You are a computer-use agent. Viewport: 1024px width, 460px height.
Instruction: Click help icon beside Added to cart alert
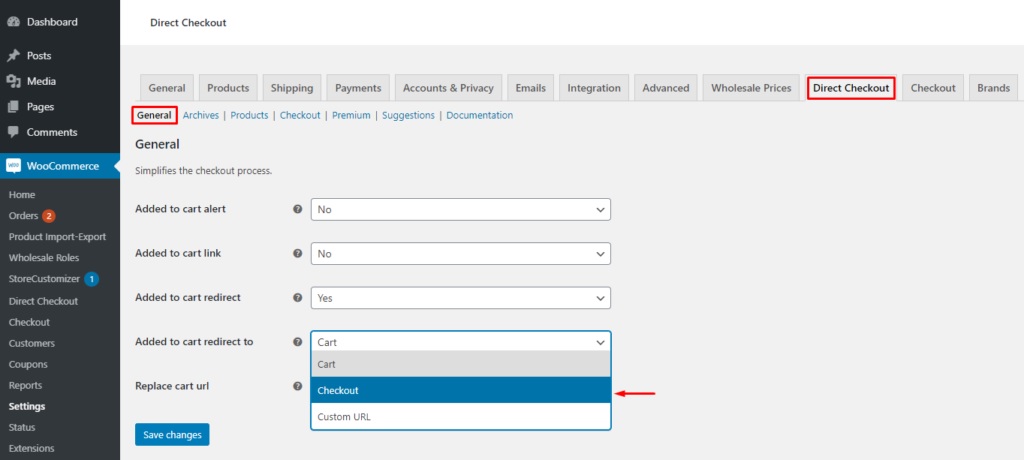(x=297, y=210)
